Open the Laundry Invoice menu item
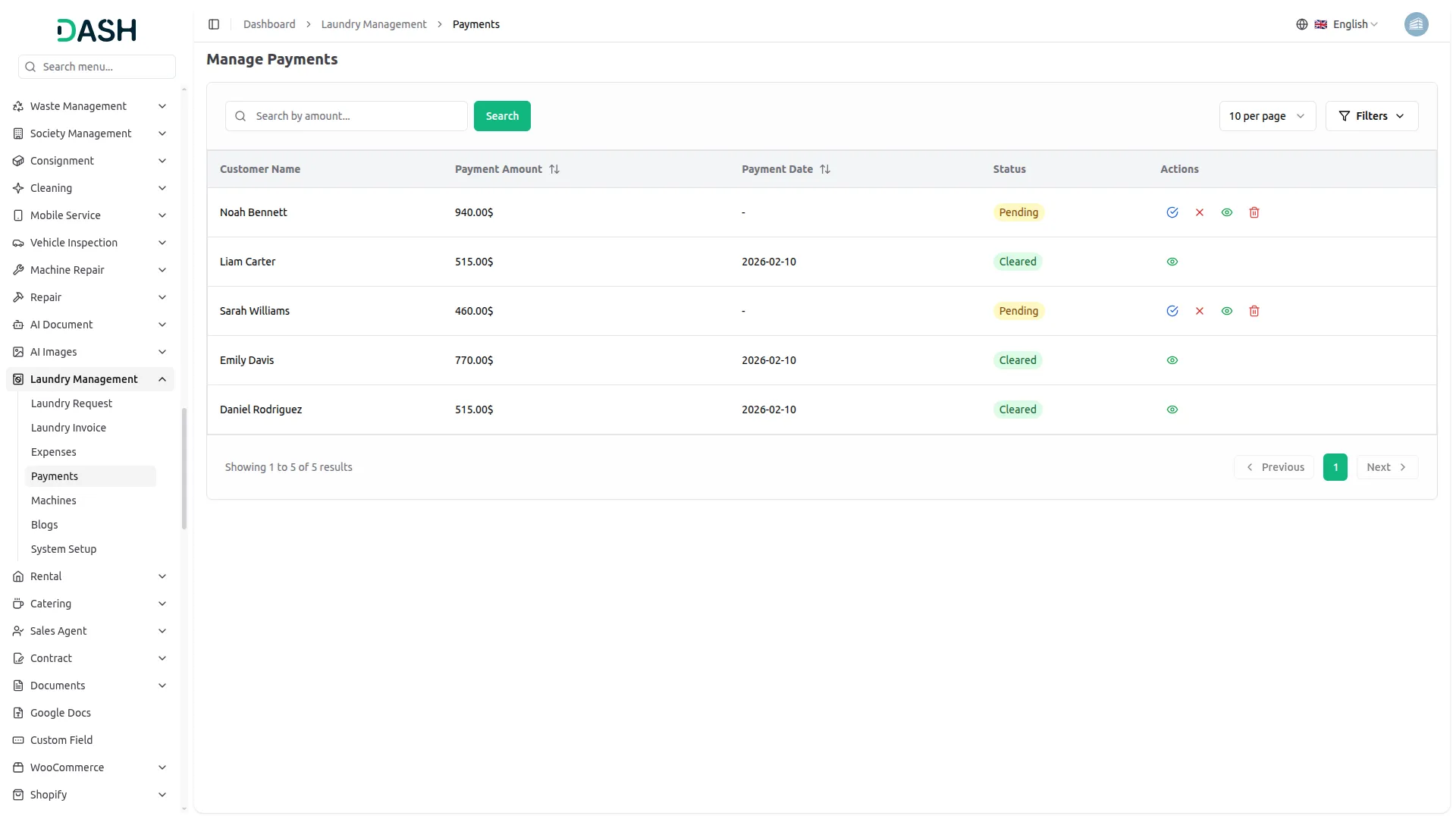Viewport: 1456px width, 819px height. coord(68,427)
